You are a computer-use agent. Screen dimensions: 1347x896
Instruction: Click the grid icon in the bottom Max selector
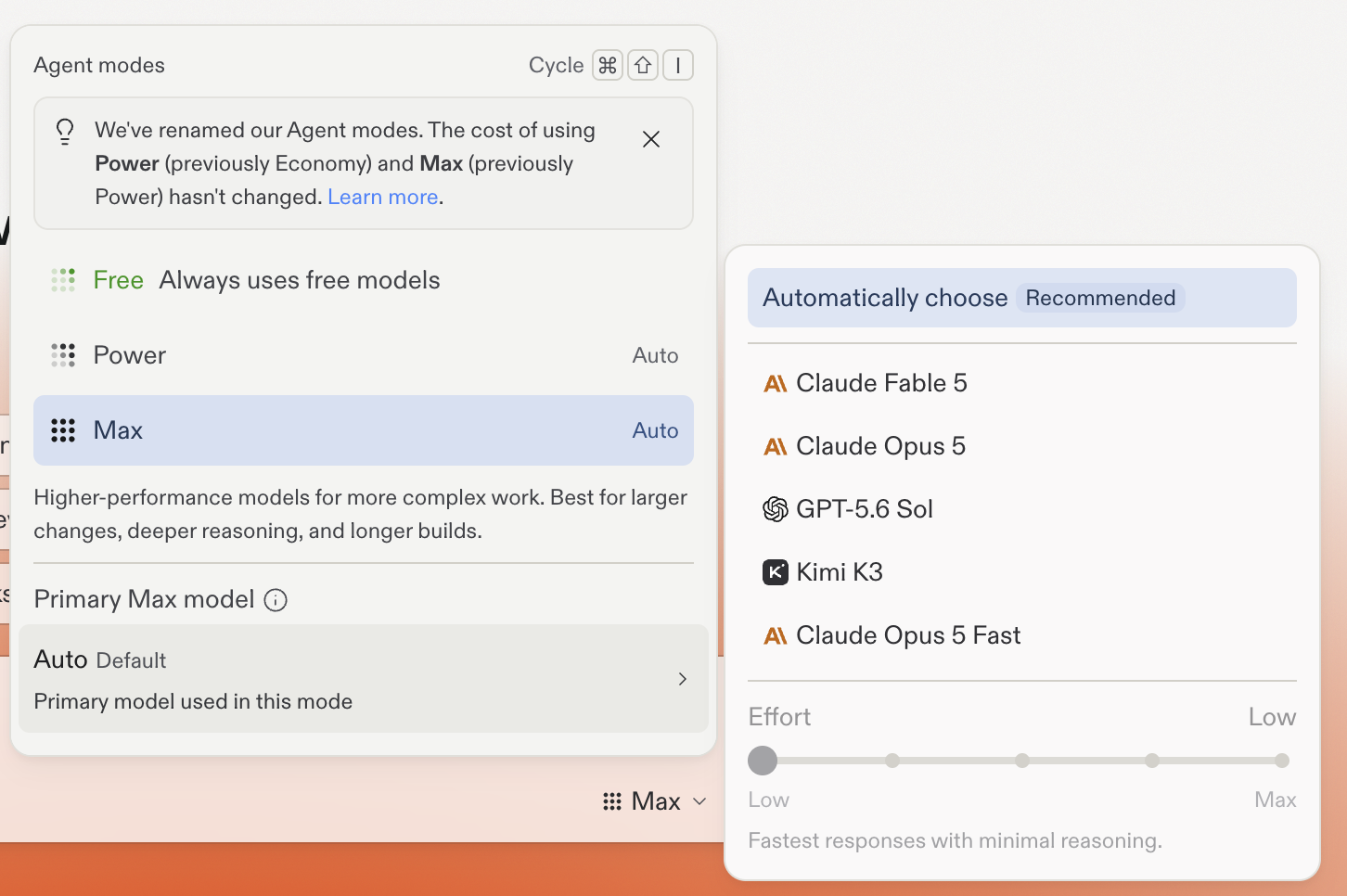612,801
